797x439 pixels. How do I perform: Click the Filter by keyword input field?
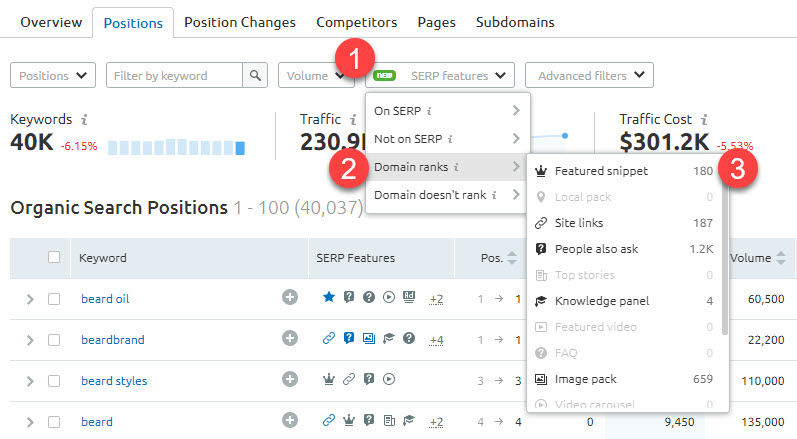175,75
